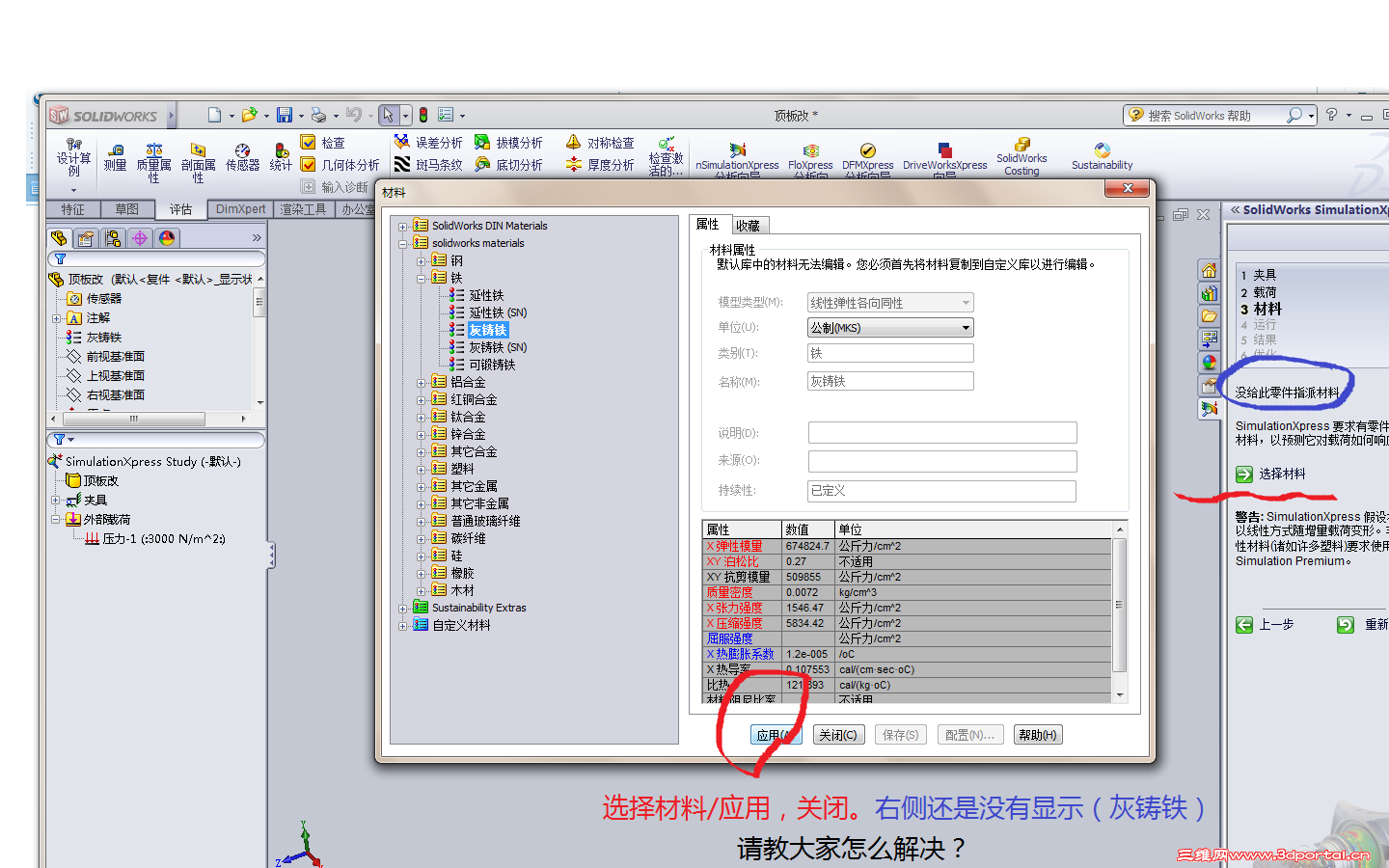Click the Save disk icon
Screen dimensions: 1389x868
pyautogui.click(x=285, y=115)
